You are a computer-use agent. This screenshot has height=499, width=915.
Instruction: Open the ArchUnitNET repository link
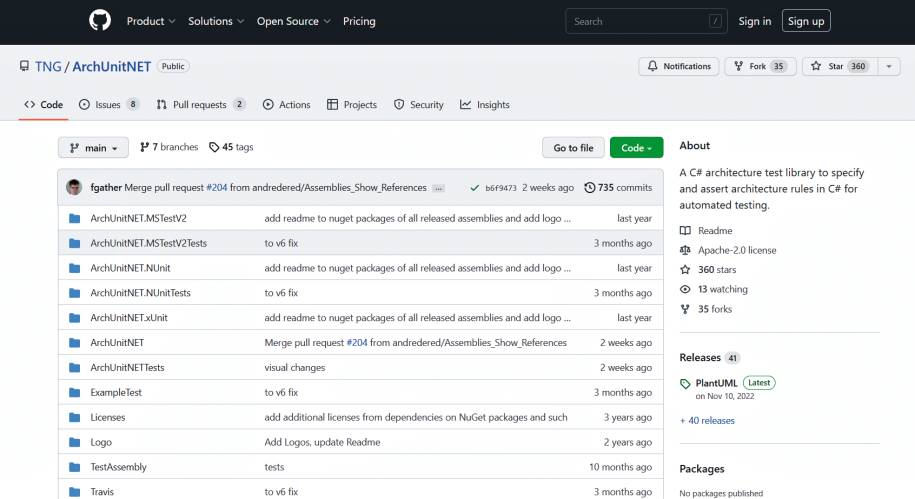tap(111, 67)
